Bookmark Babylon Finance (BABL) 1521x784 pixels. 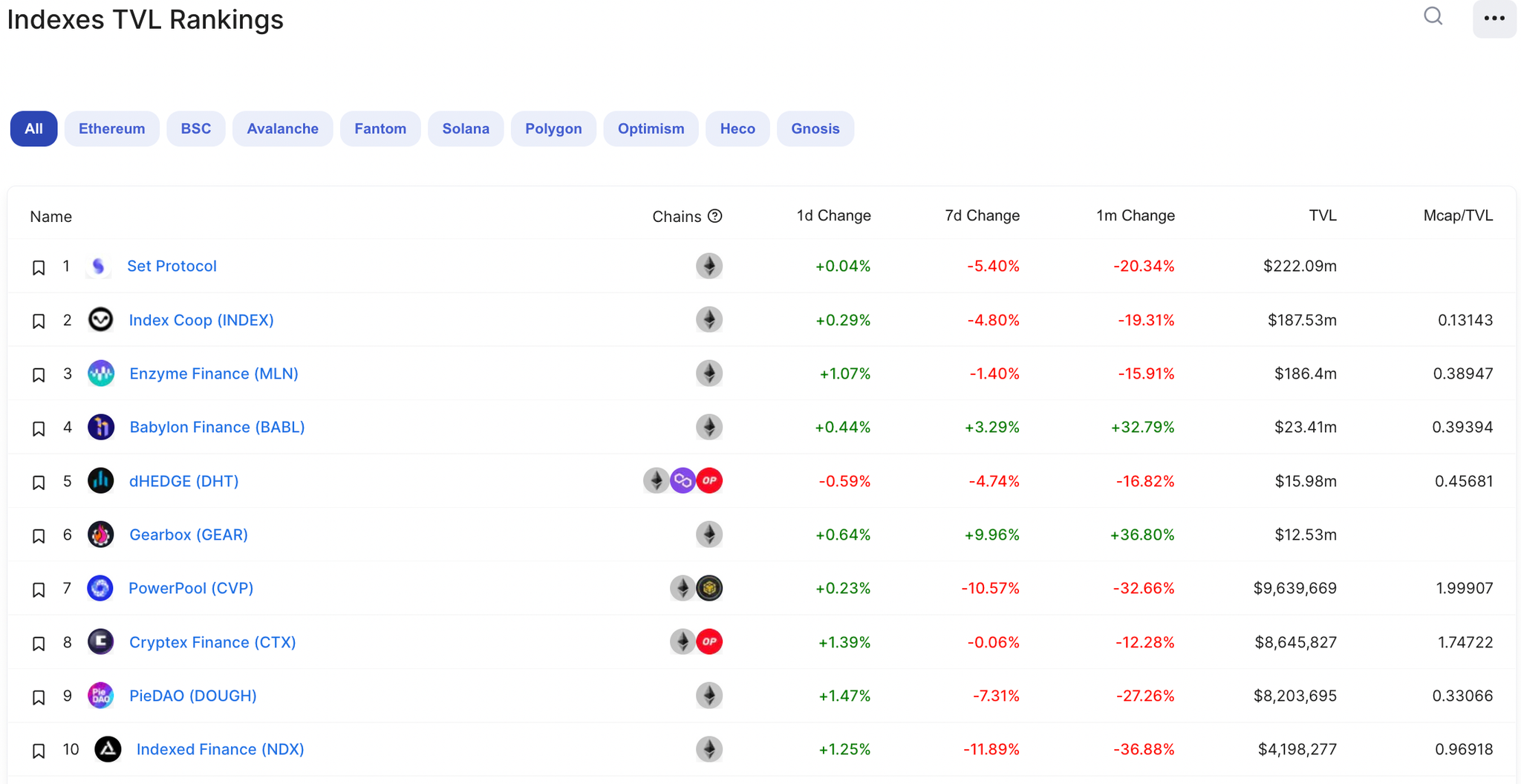click(39, 428)
